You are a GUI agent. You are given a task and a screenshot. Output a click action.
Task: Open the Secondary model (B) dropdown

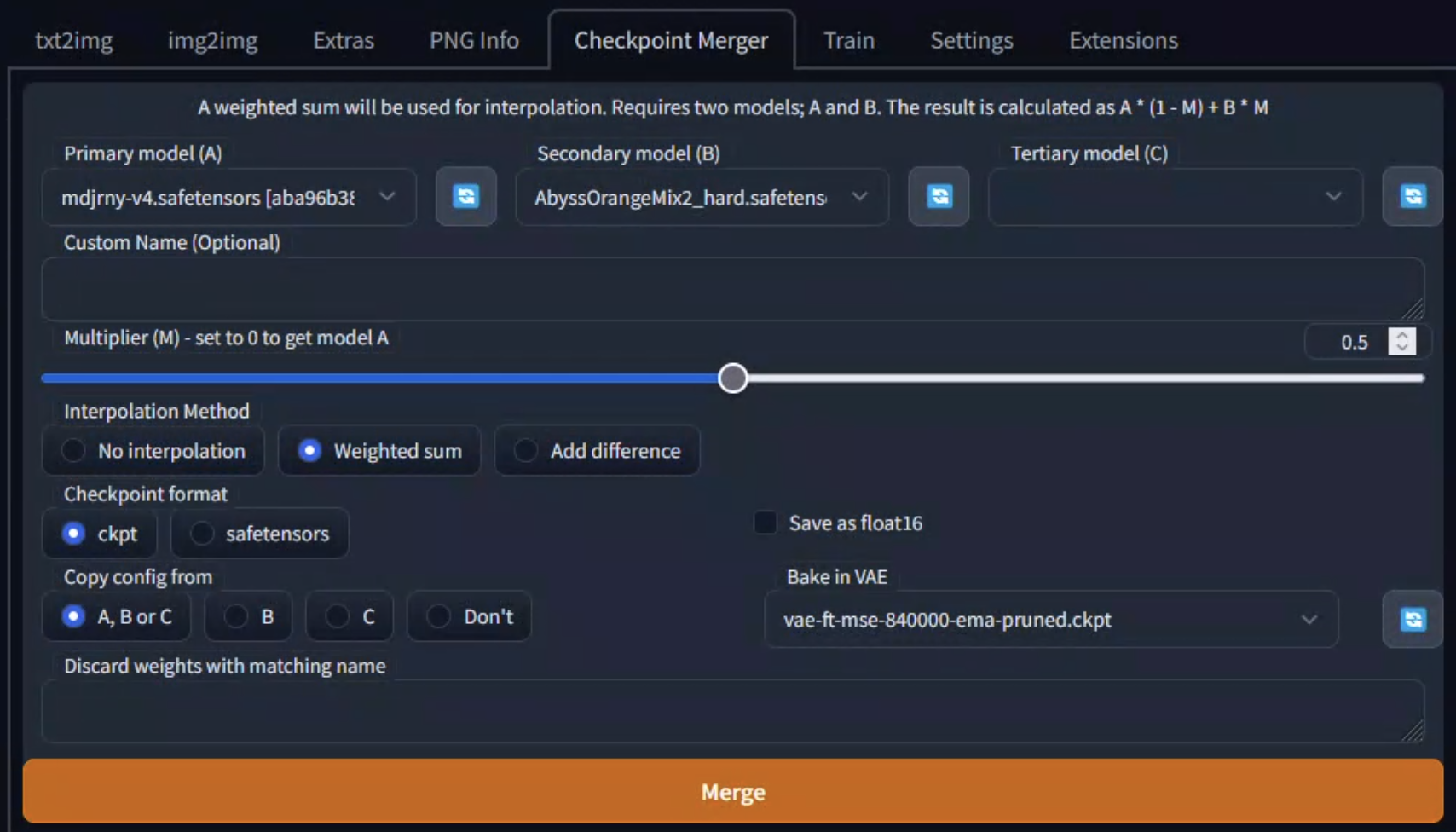(701, 198)
